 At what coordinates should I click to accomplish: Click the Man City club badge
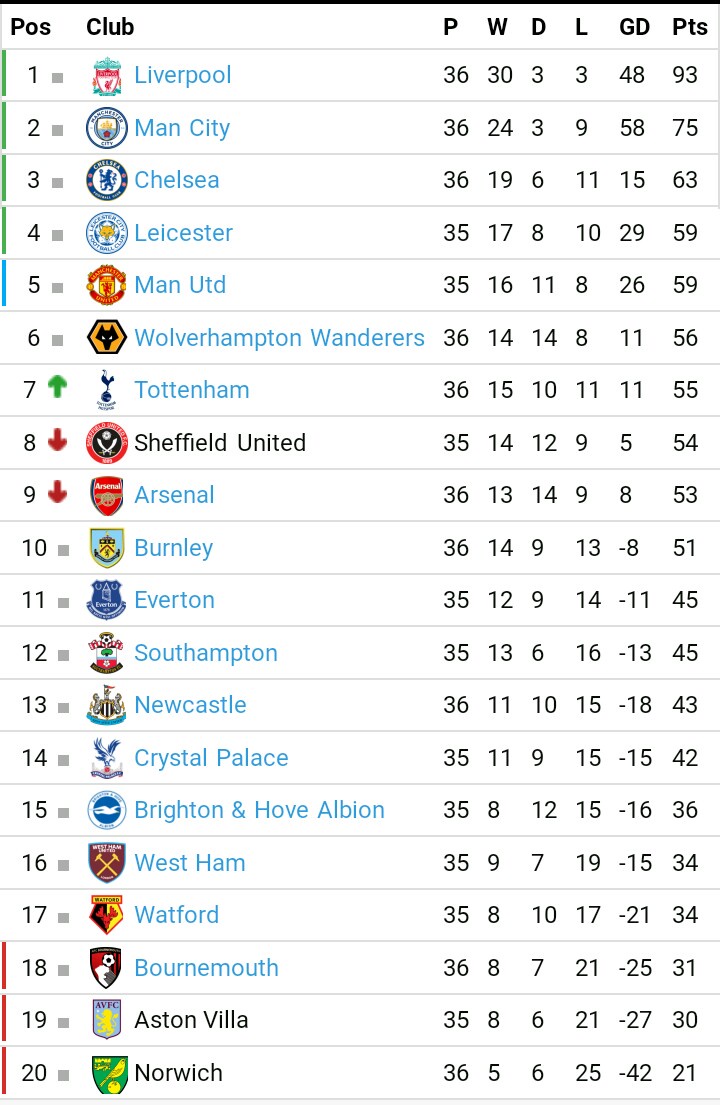tap(106, 128)
